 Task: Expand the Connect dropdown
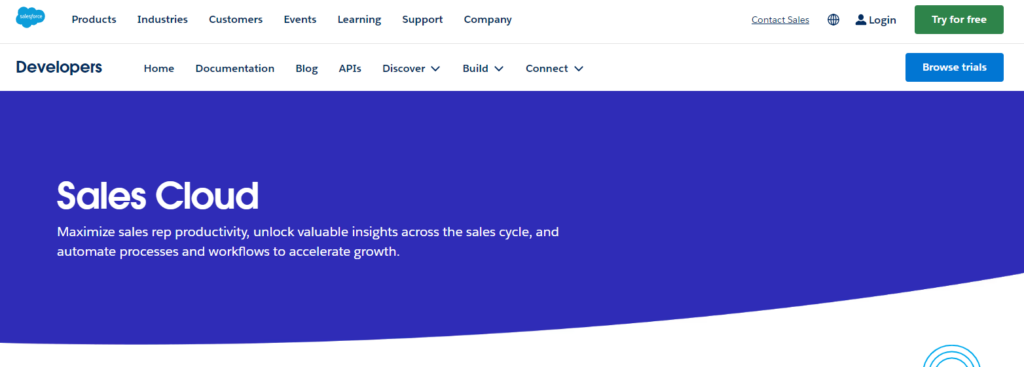[x=554, y=69]
